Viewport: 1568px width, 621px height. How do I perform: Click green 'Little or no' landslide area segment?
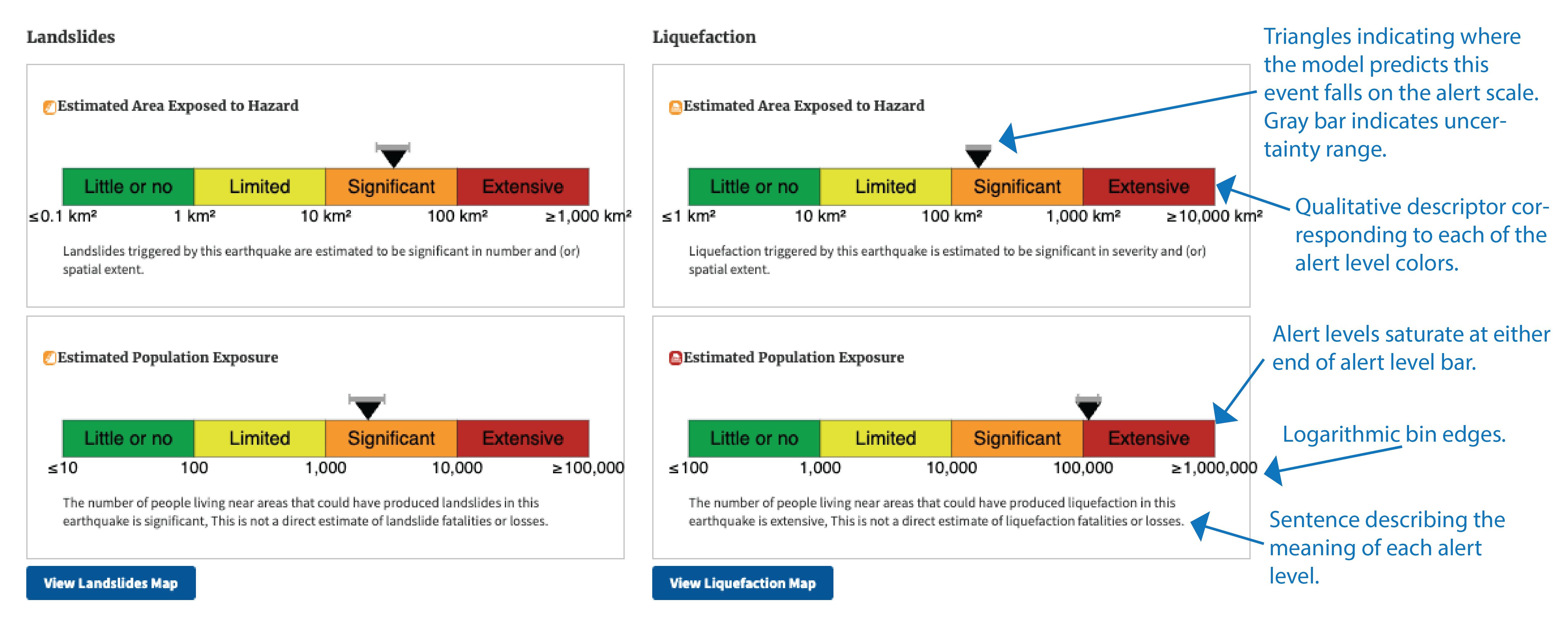pos(128,186)
